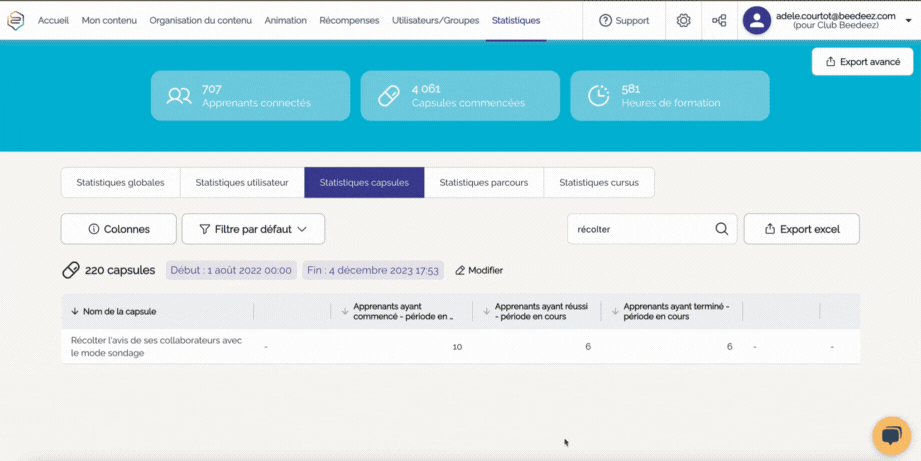Open the chat support bubble
This screenshot has width=921, height=461.
point(891,435)
